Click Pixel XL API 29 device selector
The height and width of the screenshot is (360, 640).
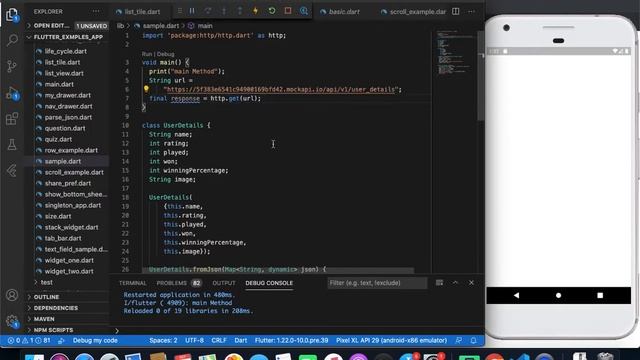click(391, 340)
